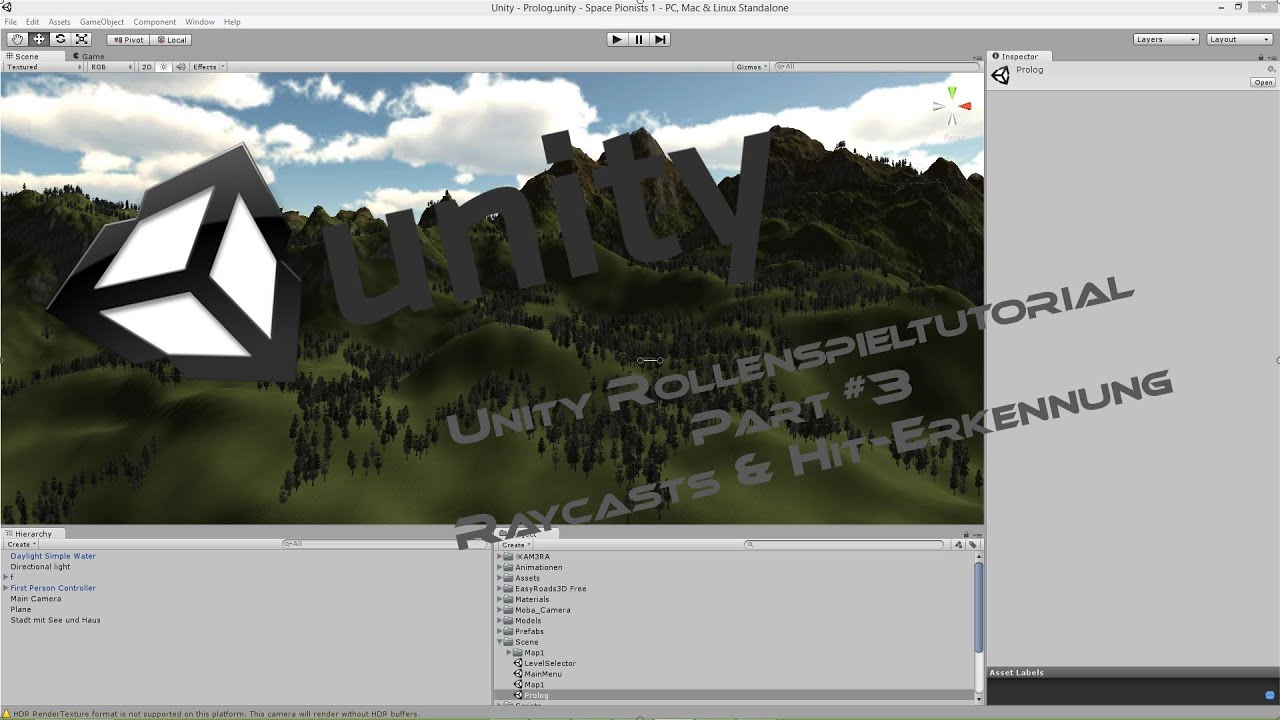This screenshot has height=720, width=1280.
Task: Toggle Local handle rotation
Action: [170, 40]
